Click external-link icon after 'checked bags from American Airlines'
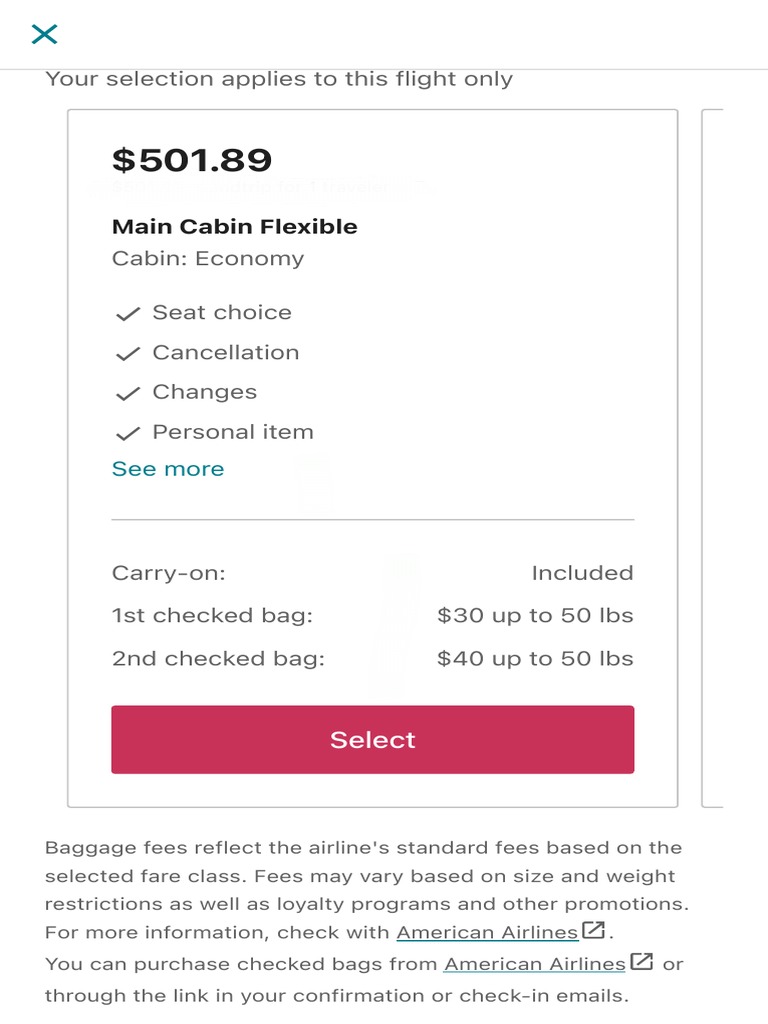This screenshot has width=768, height=1024. coord(641,963)
